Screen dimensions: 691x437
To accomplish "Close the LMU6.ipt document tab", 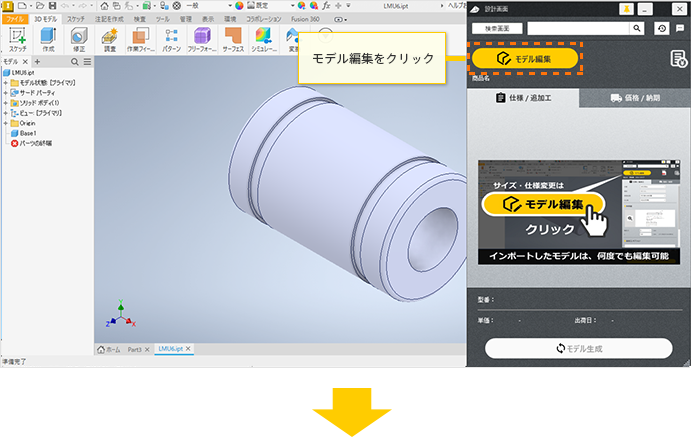I will pyautogui.click(x=188, y=348).
